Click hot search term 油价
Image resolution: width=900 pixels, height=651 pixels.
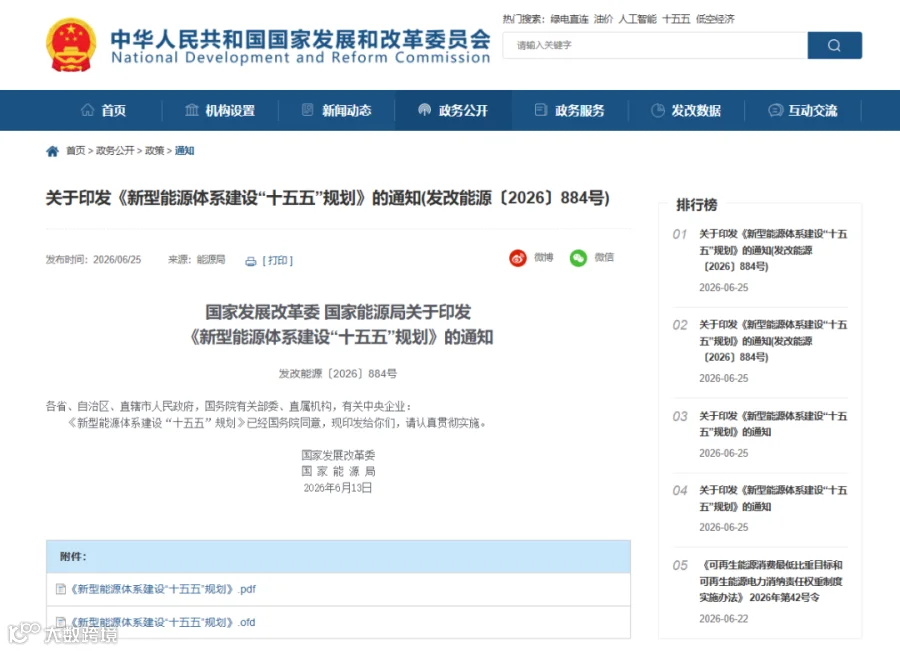point(603,19)
